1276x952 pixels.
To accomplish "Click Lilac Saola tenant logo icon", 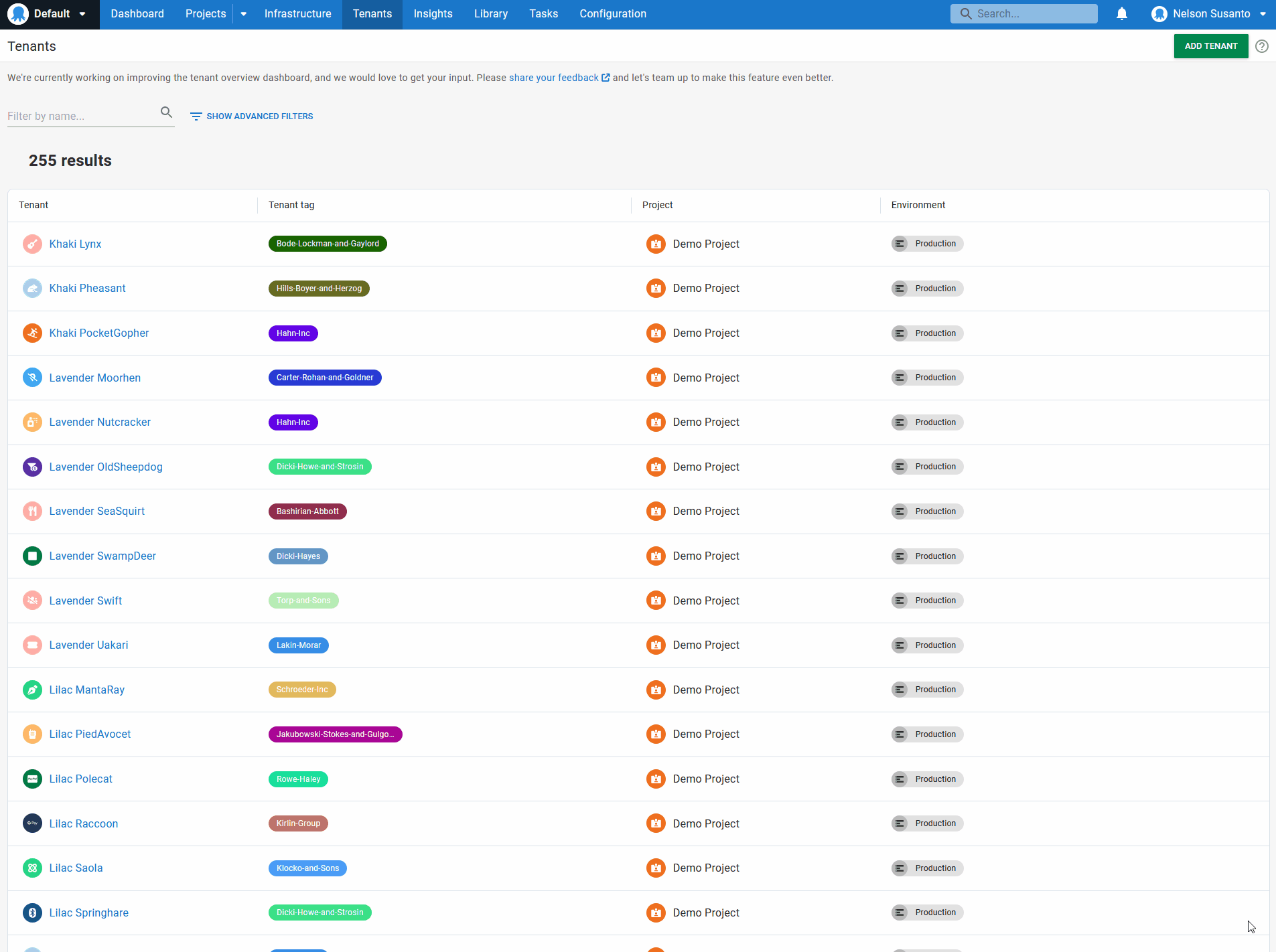I will tap(32, 868).
